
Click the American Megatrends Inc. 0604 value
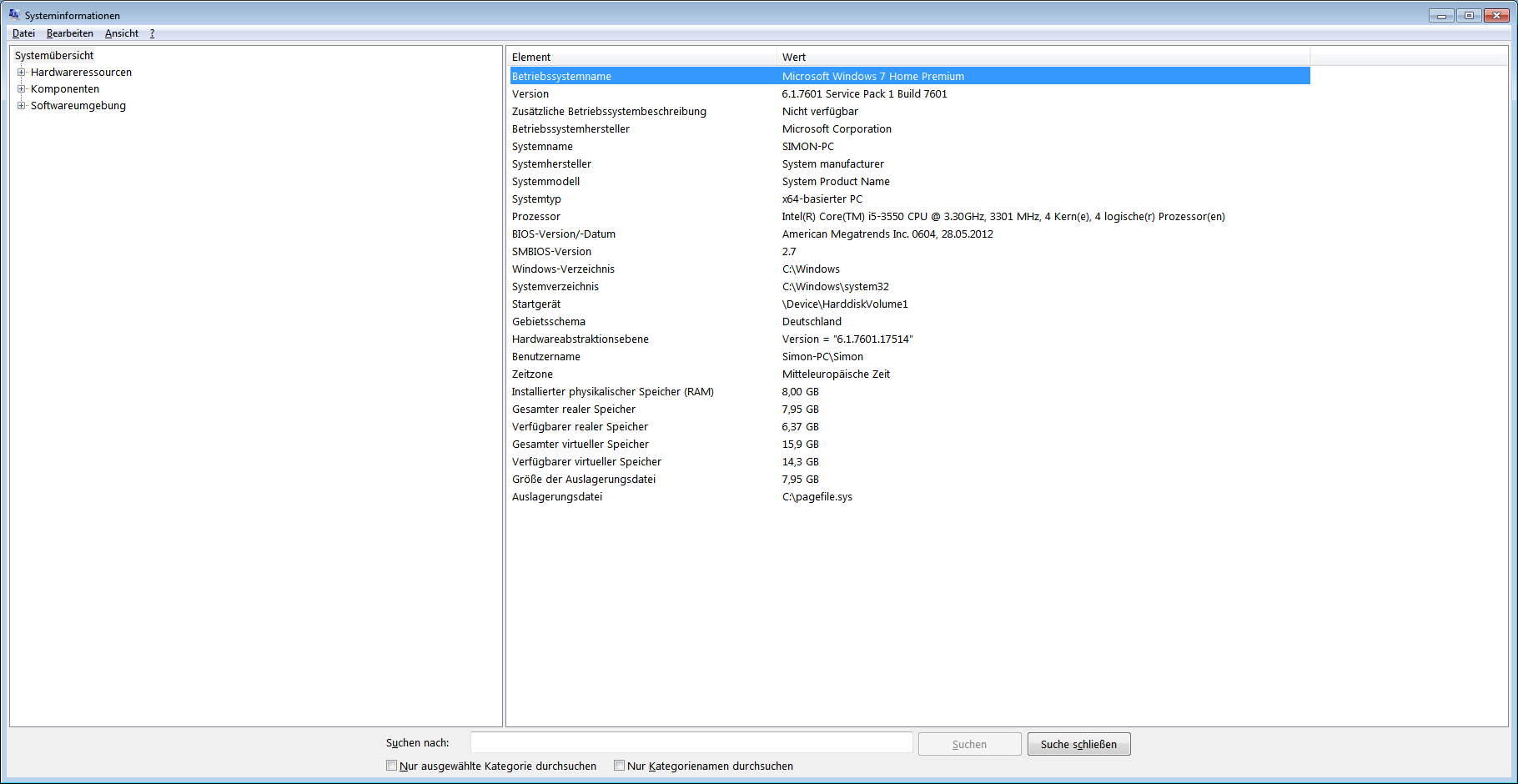(x=887, y=234)
